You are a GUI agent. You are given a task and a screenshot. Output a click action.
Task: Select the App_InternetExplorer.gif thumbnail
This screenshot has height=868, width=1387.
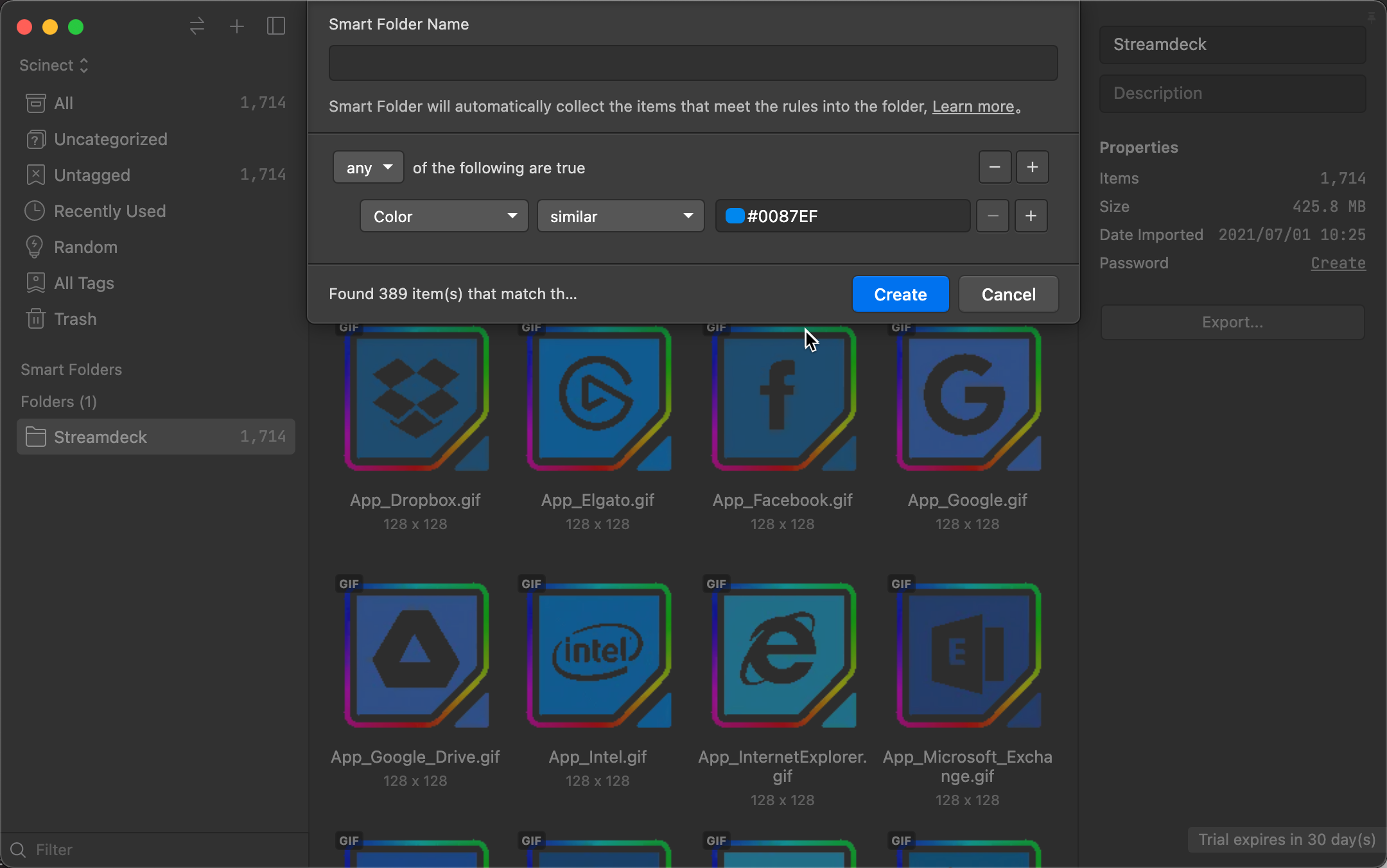tap(783, 655)
